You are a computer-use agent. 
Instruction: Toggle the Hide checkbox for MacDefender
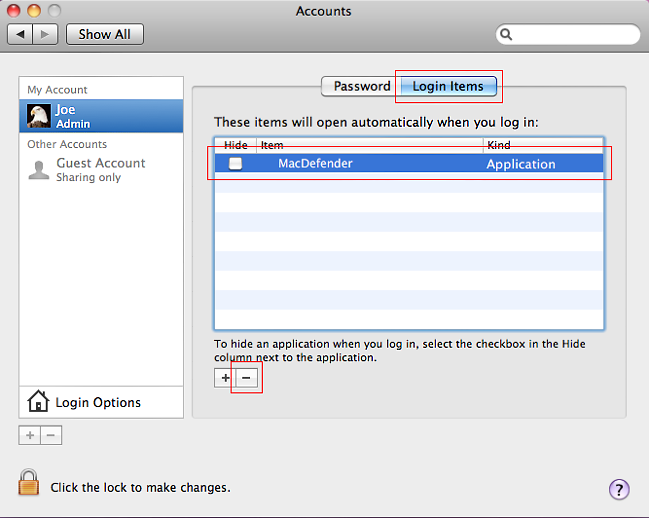pos(235,164)
